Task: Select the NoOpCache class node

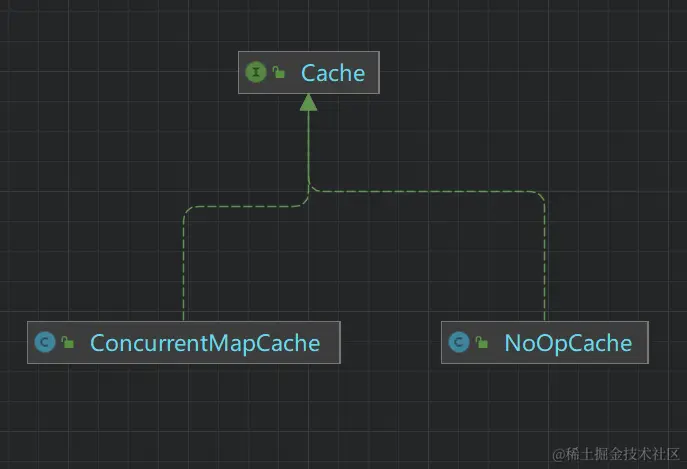Action: [x=545, y=342]
